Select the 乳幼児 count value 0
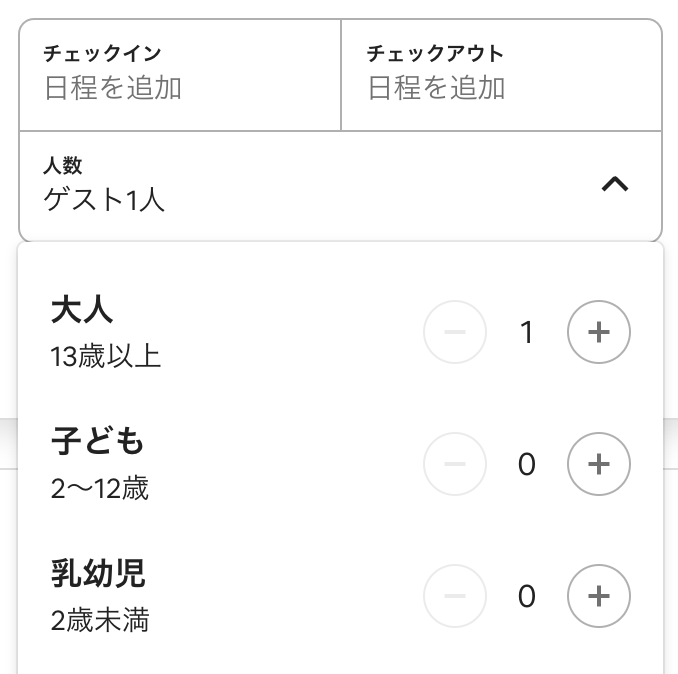The height and width of the screenshot is (674, 678). point(527,596)
